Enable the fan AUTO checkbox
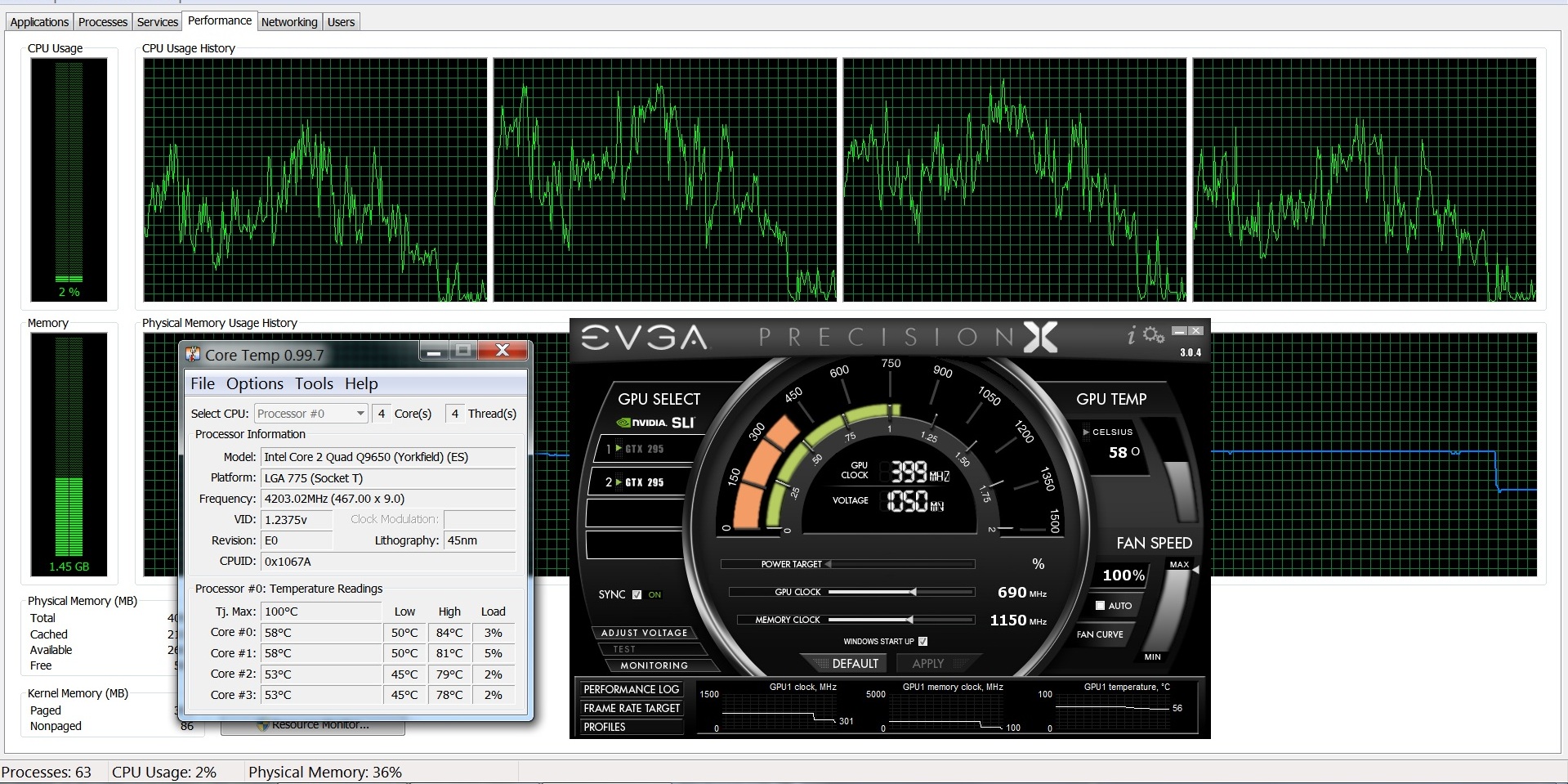This screenshot has width=1568, height=784. (1100, 606)
